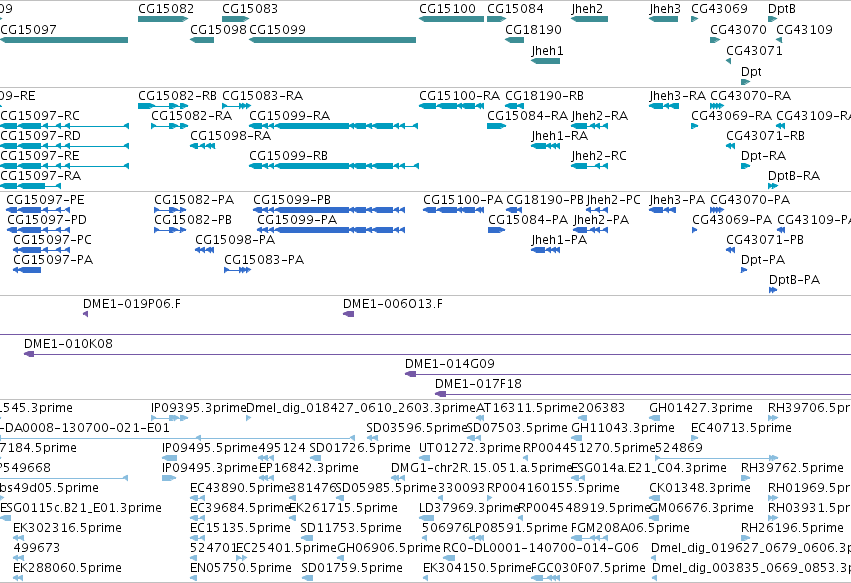Select the Jheh3 gene feature

pos(663,19)
